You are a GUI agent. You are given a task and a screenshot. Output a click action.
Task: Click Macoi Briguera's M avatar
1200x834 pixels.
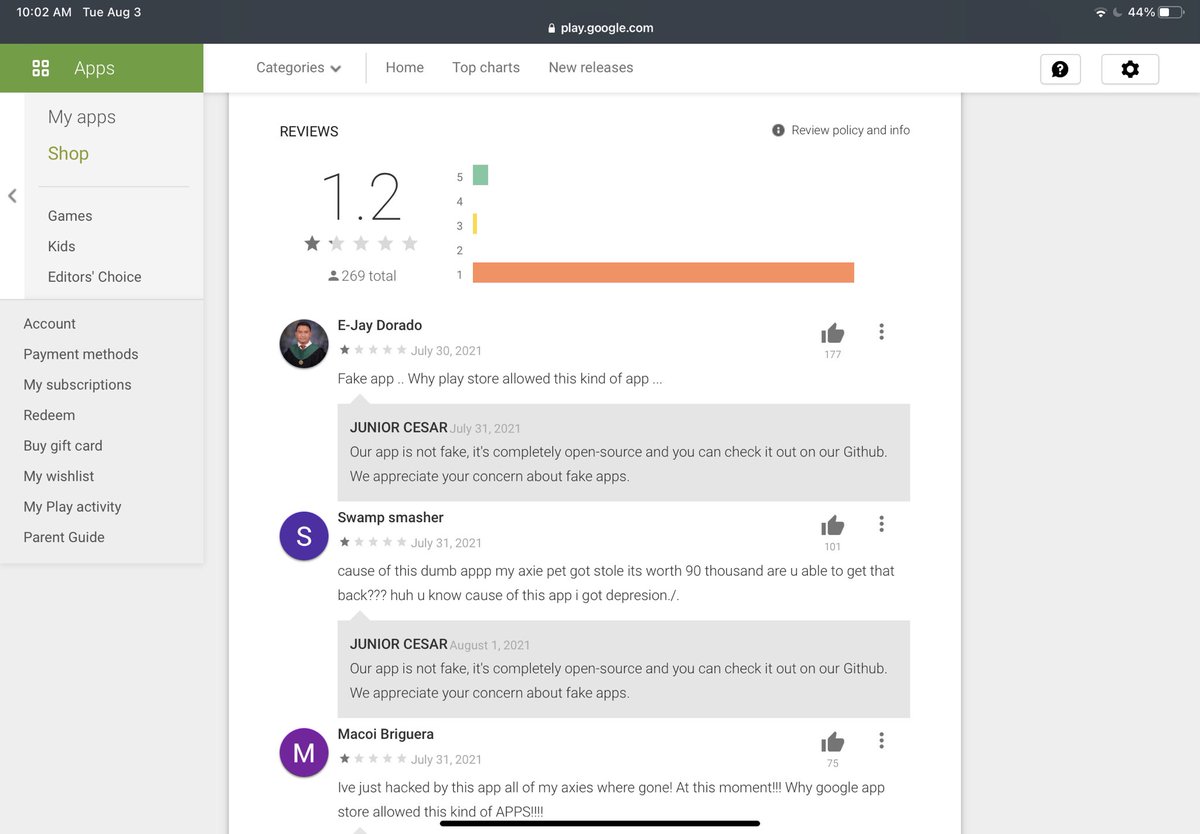304,753
